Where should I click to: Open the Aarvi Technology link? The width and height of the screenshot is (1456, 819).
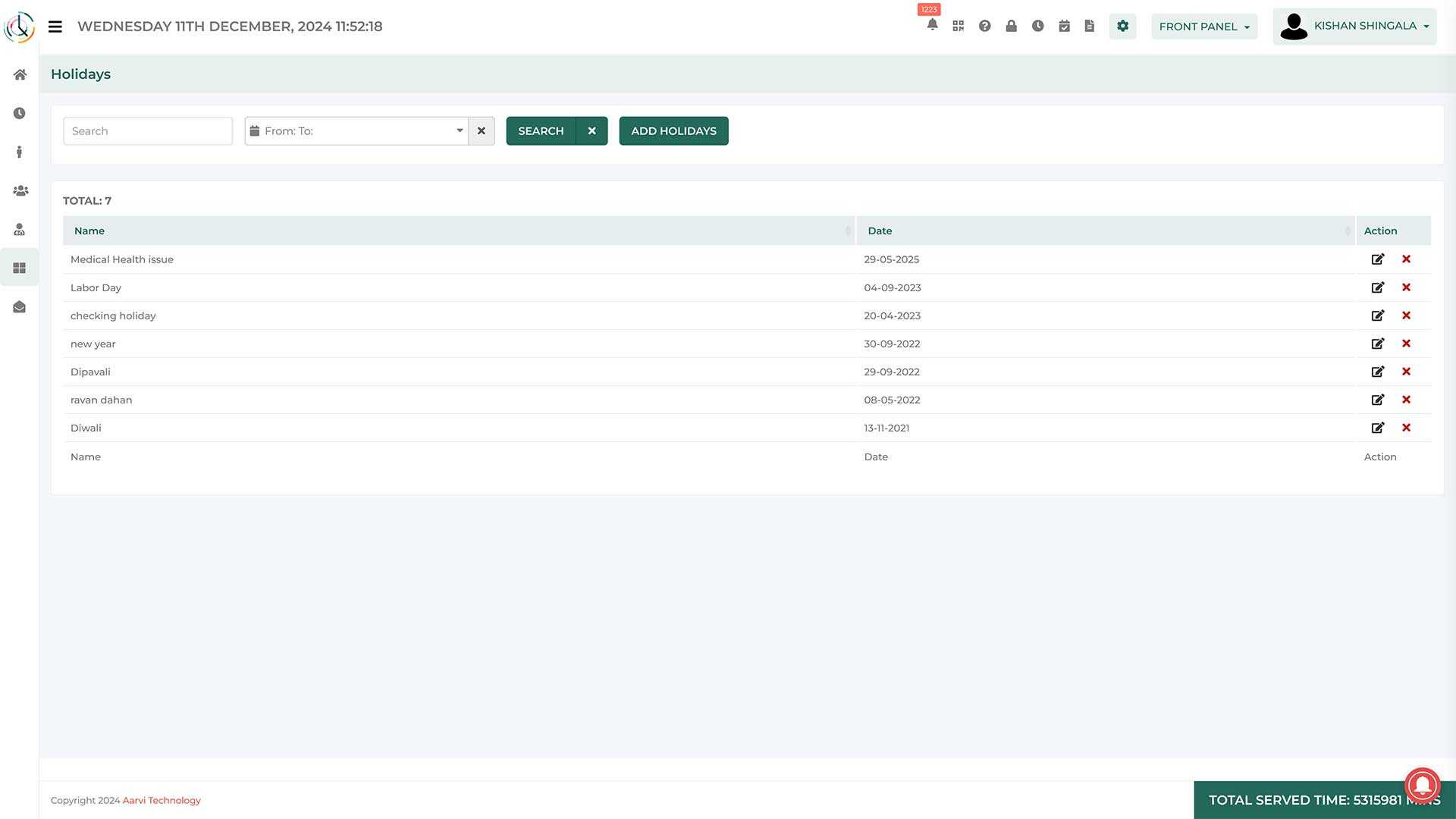162,800
